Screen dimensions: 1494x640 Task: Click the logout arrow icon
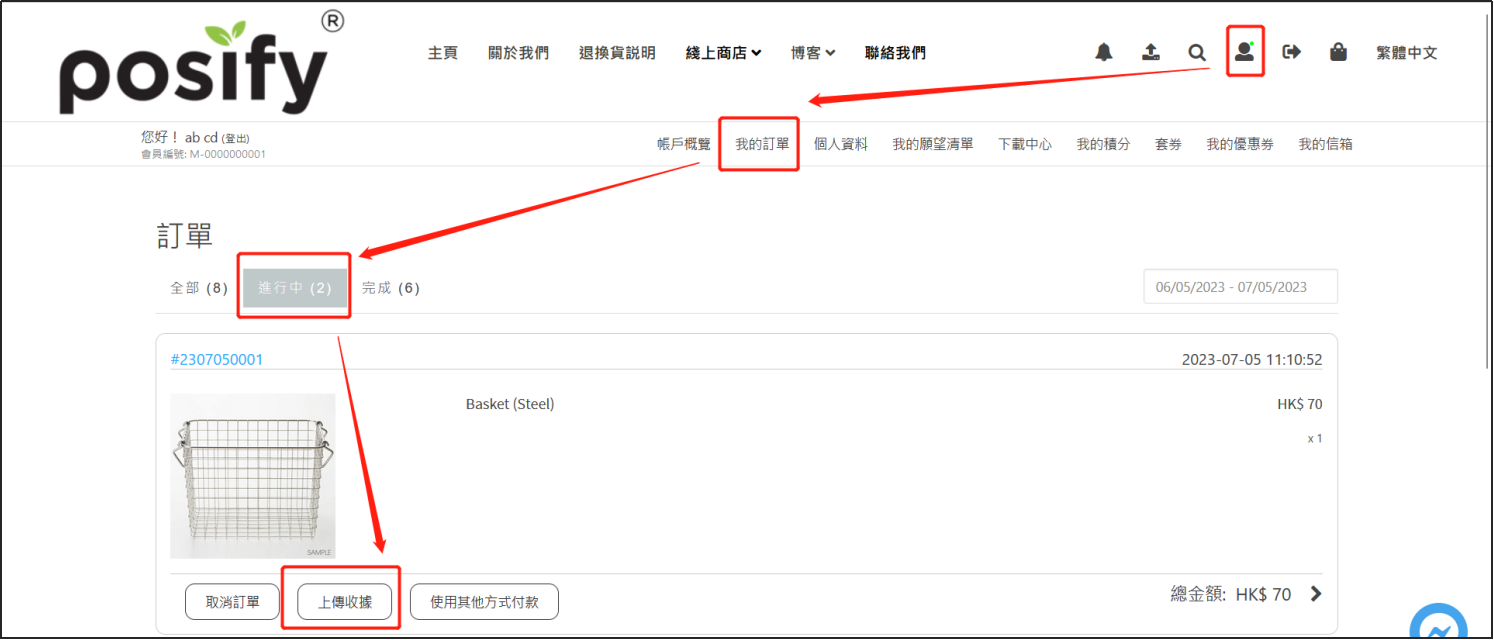(x=1292, y=52)
